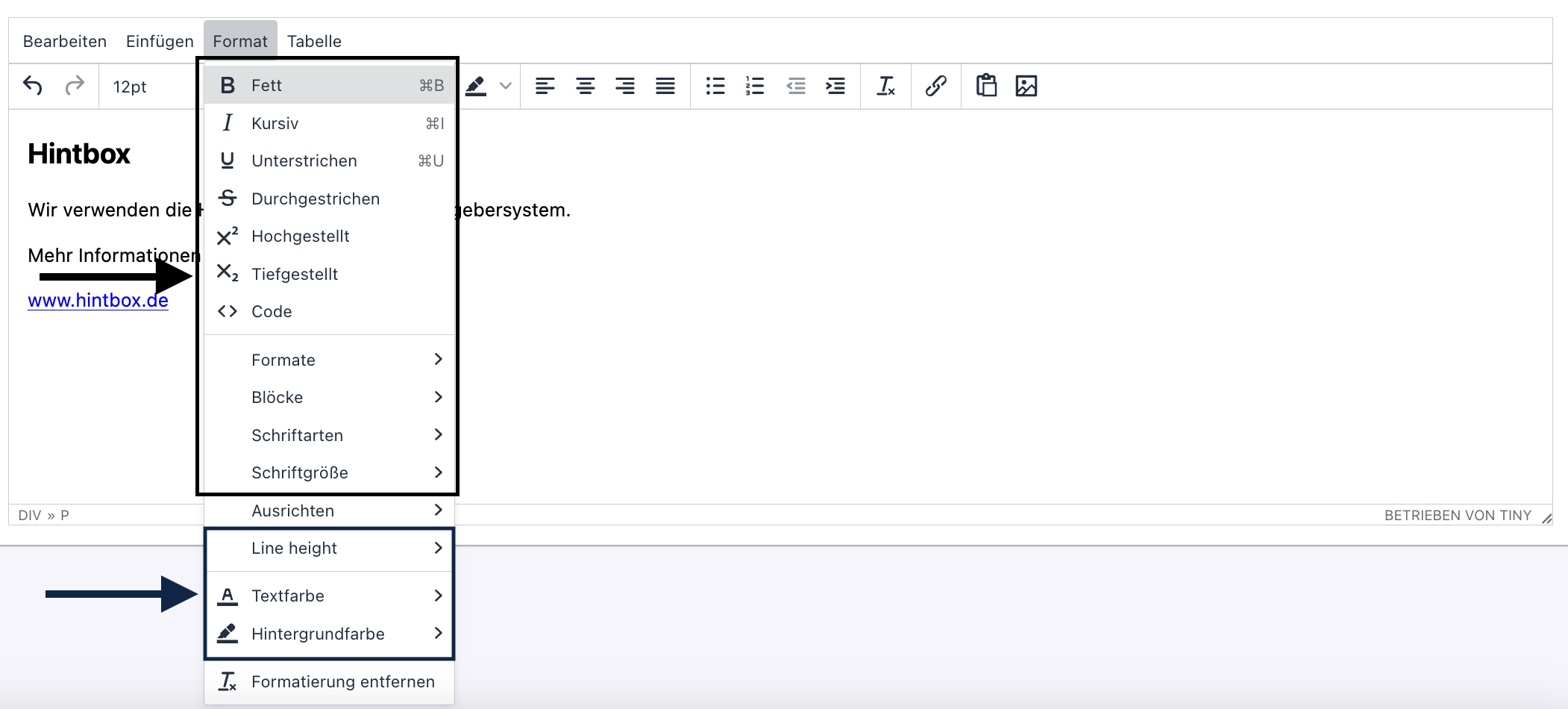Image resolution: width=1568 pixels, height=709 pixels.
Task: Choose Formatierung entfernen menu entry
Action: 329,681
